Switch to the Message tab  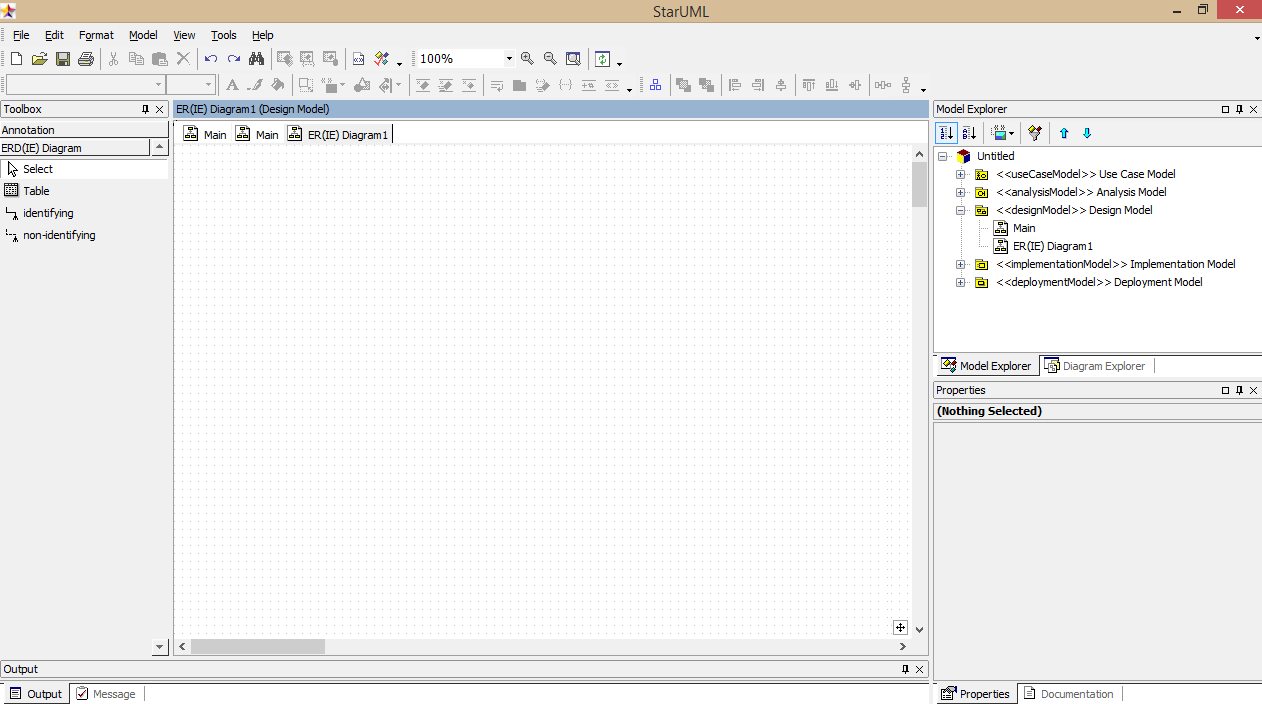(106, 694)
